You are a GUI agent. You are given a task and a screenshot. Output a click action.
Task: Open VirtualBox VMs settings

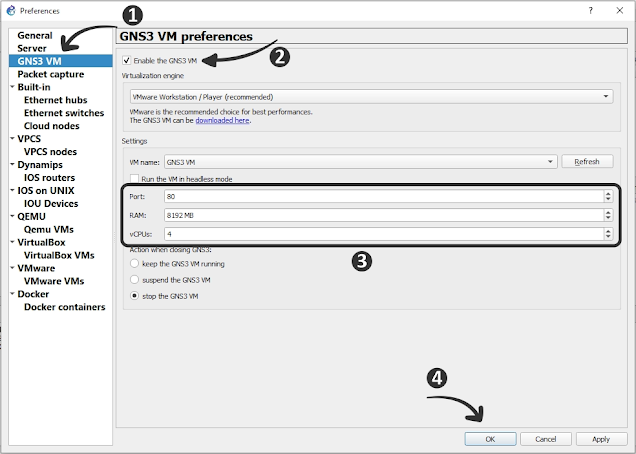click(x=59, y=255)
